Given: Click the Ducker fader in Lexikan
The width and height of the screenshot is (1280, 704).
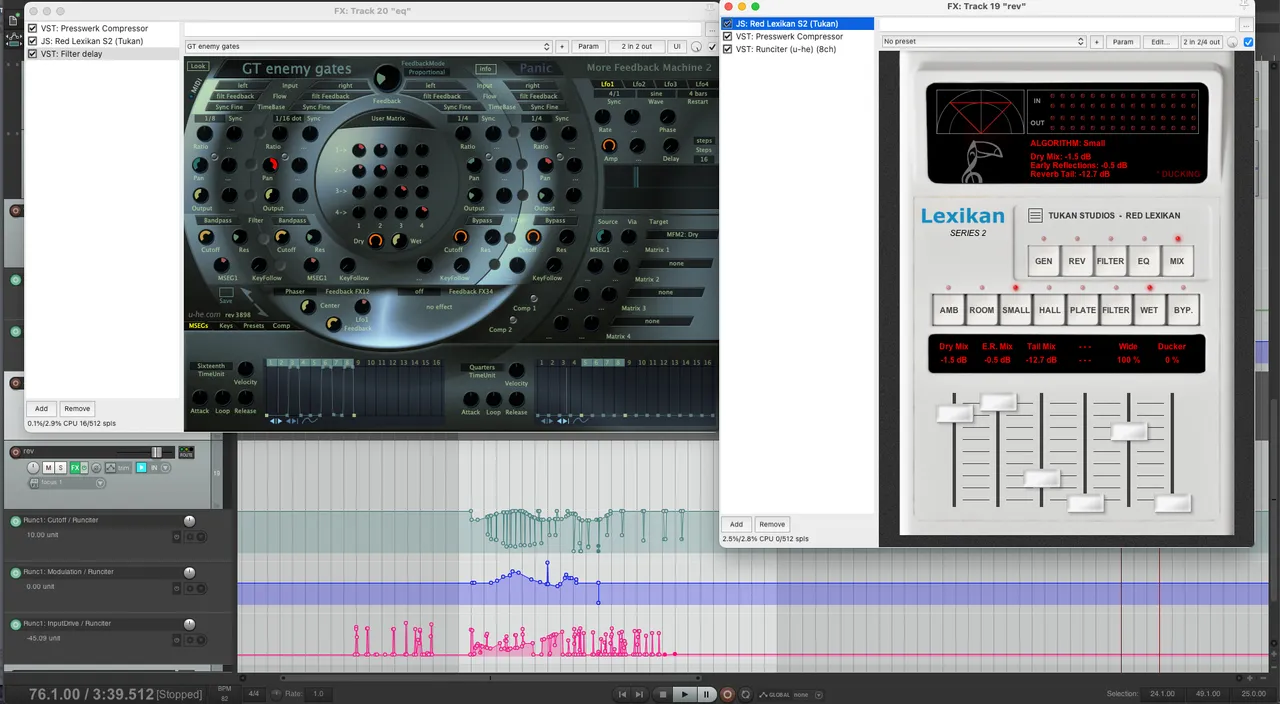Looking at the screenshot, I should click(1173, 503).
